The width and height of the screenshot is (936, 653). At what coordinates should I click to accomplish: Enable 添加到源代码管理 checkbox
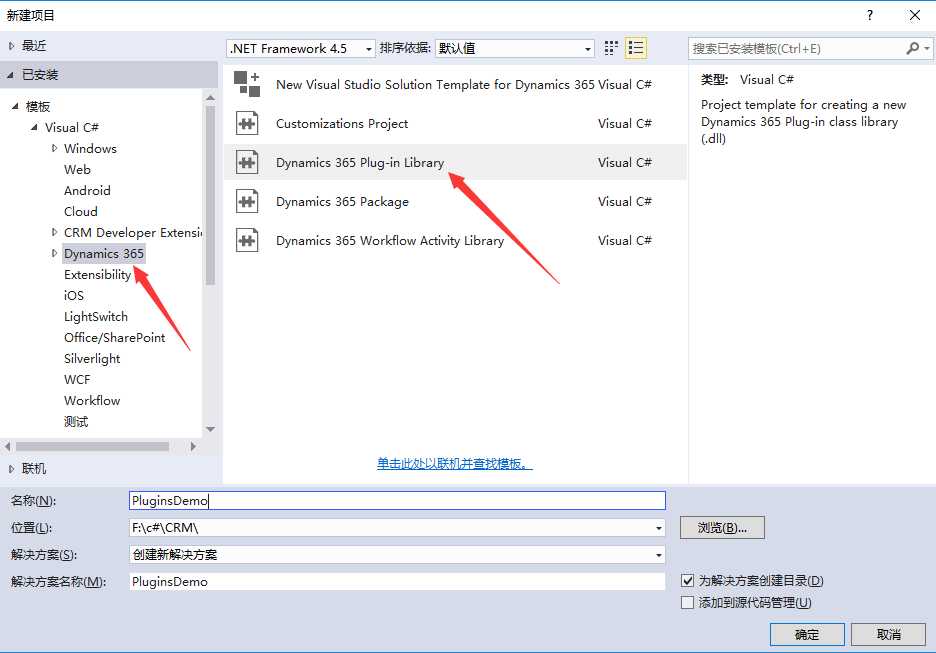pyautogui.click(x=687, y=602)
